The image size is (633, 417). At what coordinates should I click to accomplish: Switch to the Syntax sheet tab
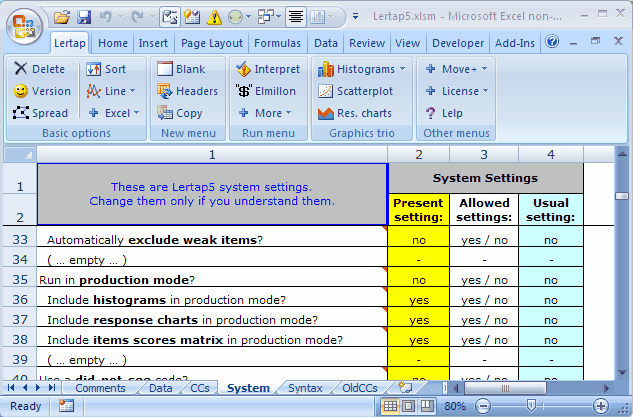coord(305,388)
